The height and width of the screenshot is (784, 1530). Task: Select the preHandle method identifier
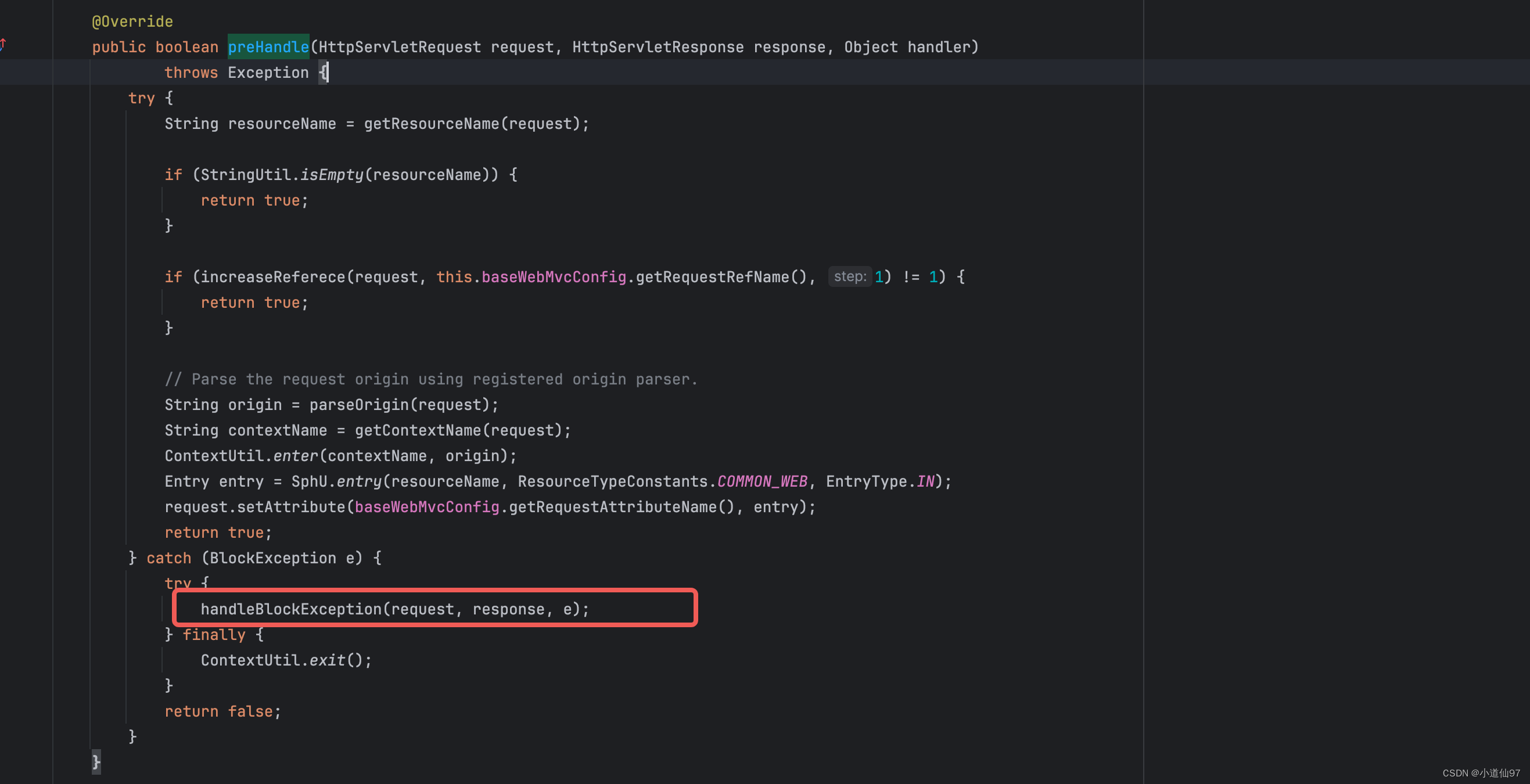[267, 46]
